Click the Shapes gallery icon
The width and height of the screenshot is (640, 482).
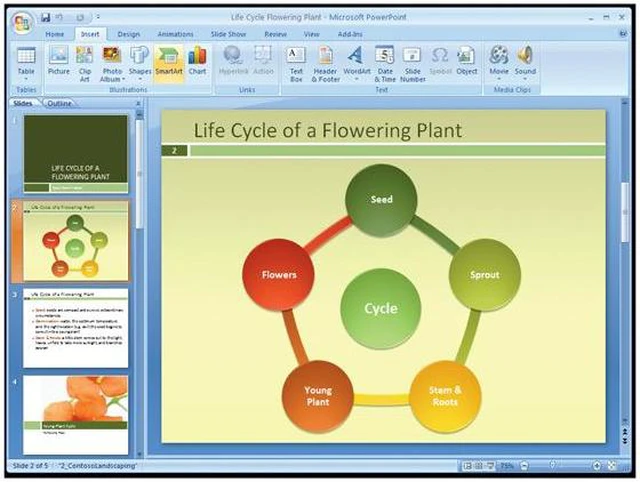point(140,55)
